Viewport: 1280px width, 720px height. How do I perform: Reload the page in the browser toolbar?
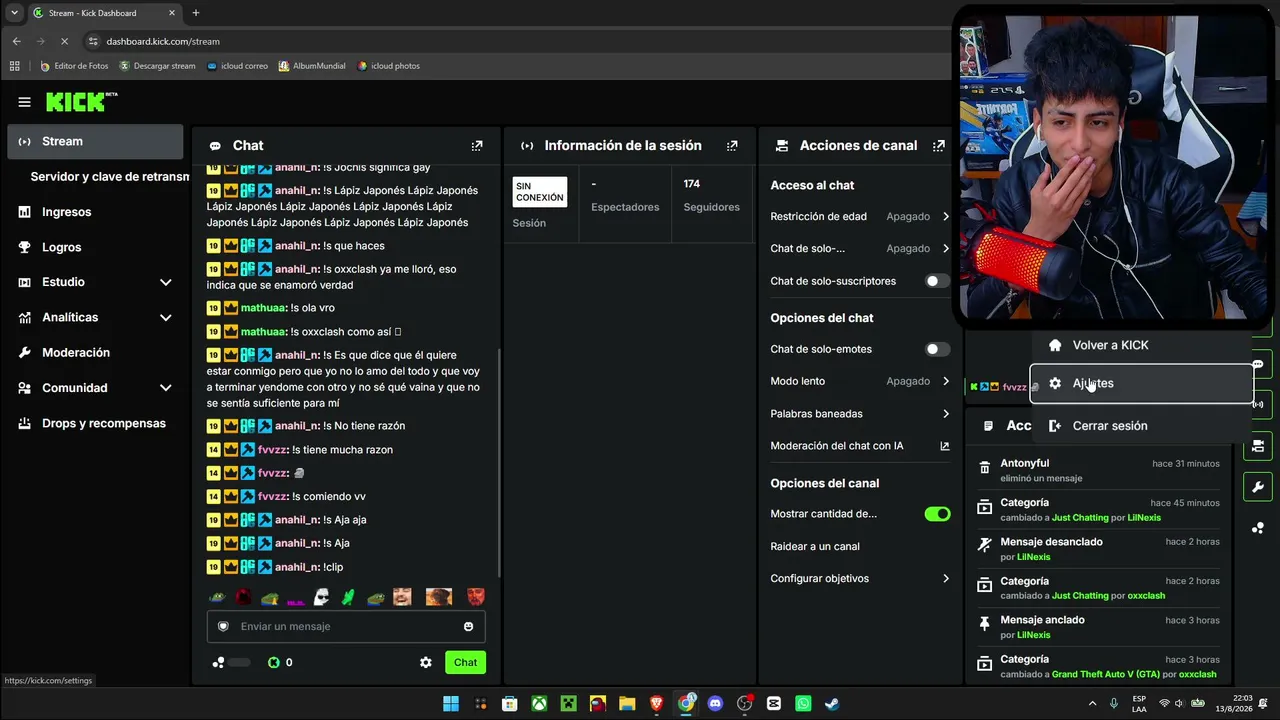click(64, 41)
